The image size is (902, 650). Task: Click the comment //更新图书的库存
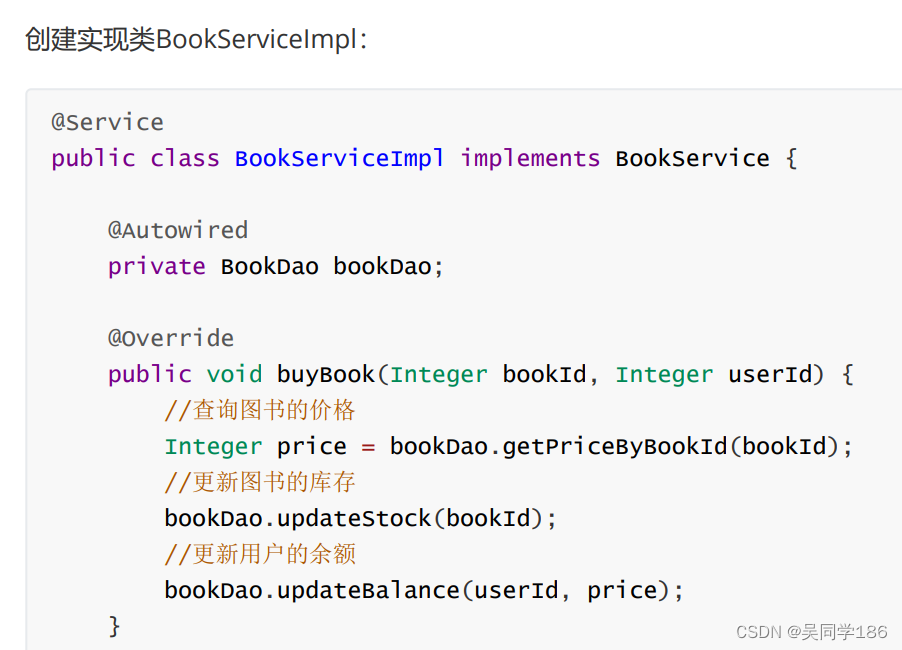260,482
